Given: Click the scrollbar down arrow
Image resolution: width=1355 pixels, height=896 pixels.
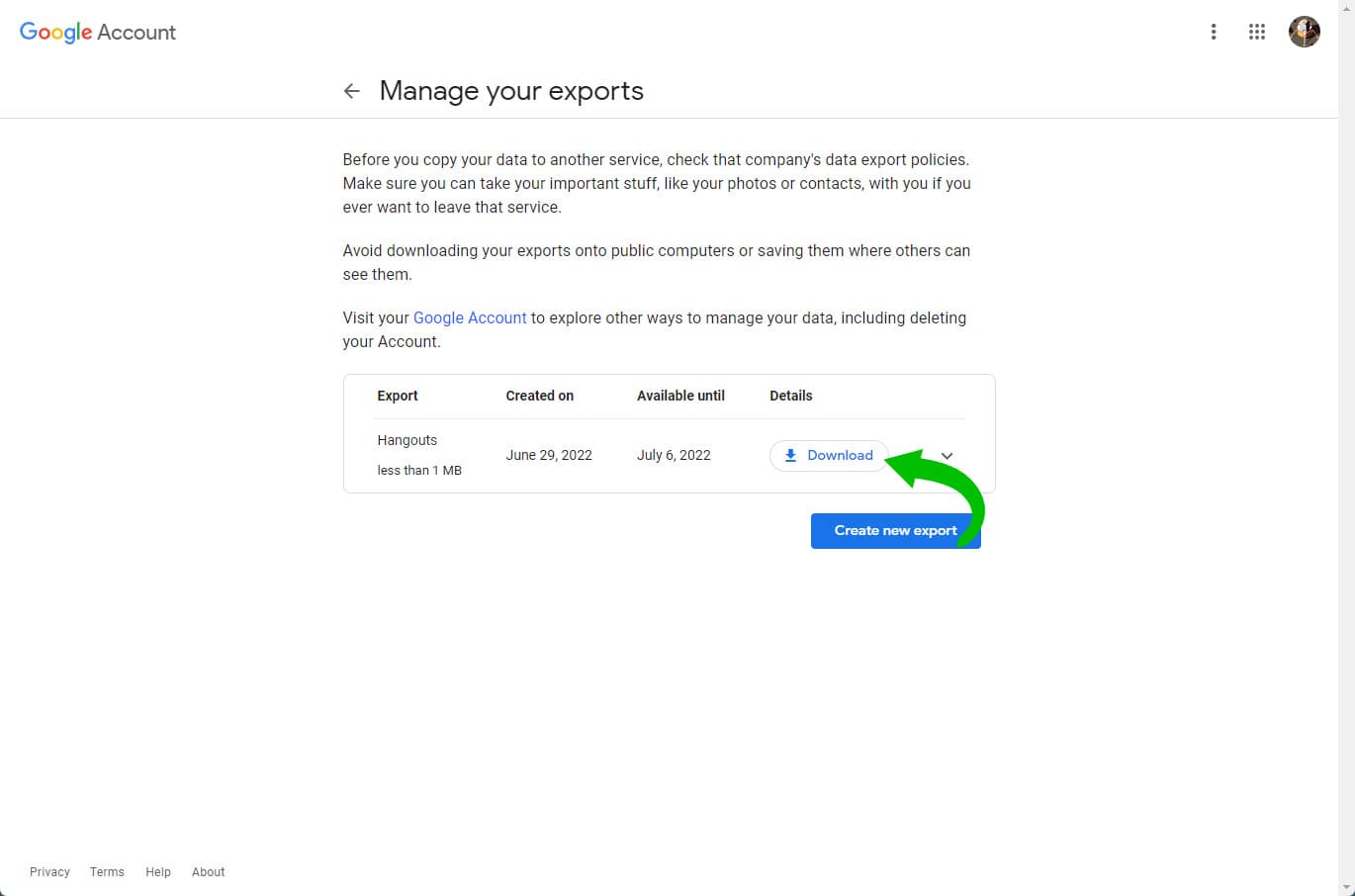Looking at the screenshot, I should [1346, 887].
